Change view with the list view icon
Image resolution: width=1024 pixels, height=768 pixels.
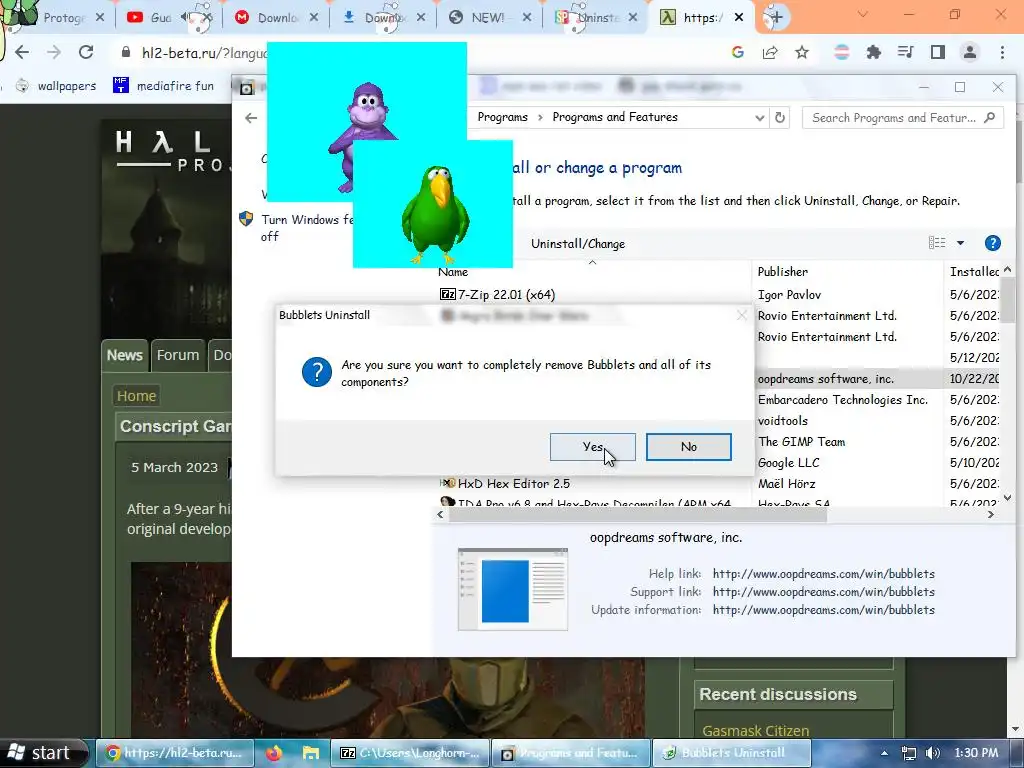click(x=937, y=243)
